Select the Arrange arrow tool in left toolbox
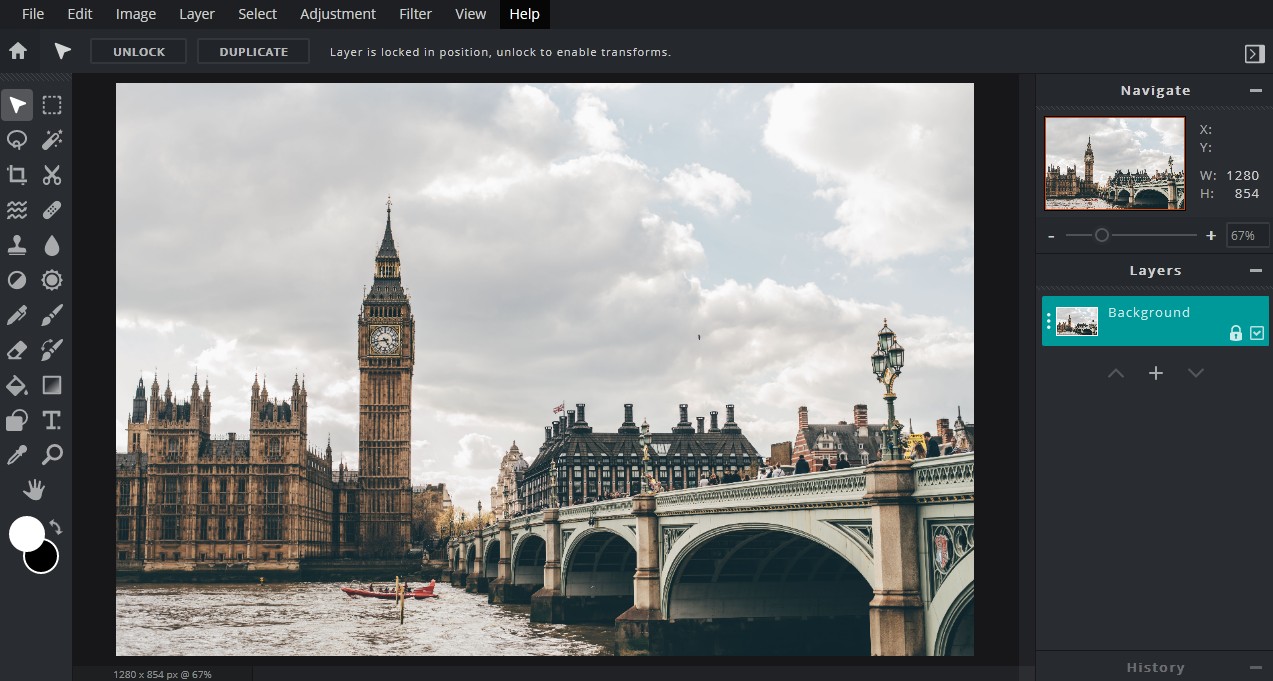1273x681 pixels. [17, 105]
